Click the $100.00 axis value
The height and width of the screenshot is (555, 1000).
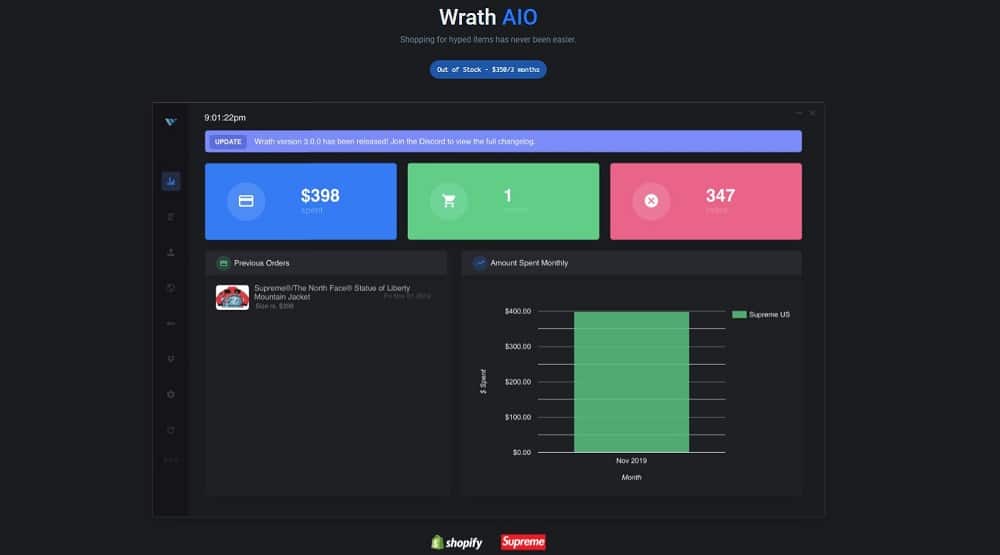click(x=518, y=417)
